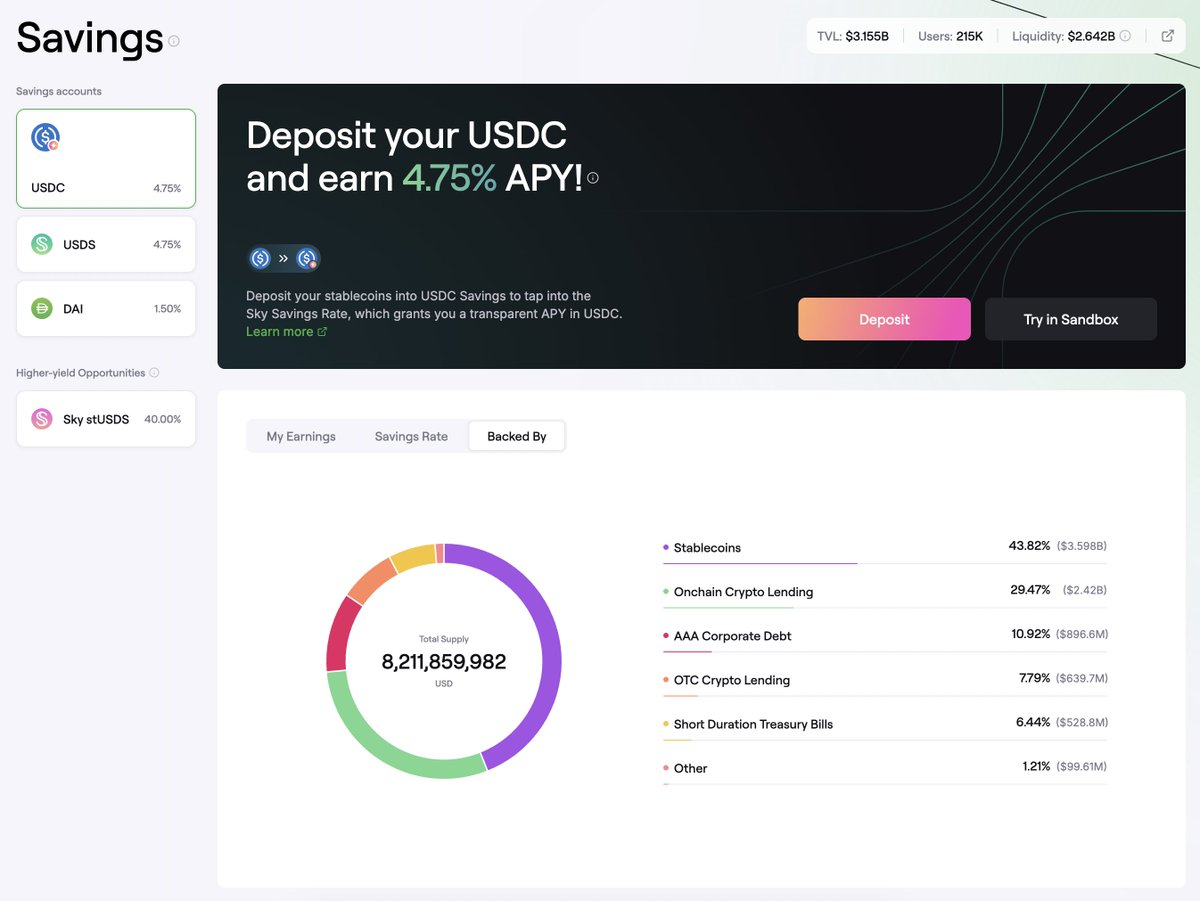Toggle Short Duration Treasury Bills in the legend

[753, 724]
